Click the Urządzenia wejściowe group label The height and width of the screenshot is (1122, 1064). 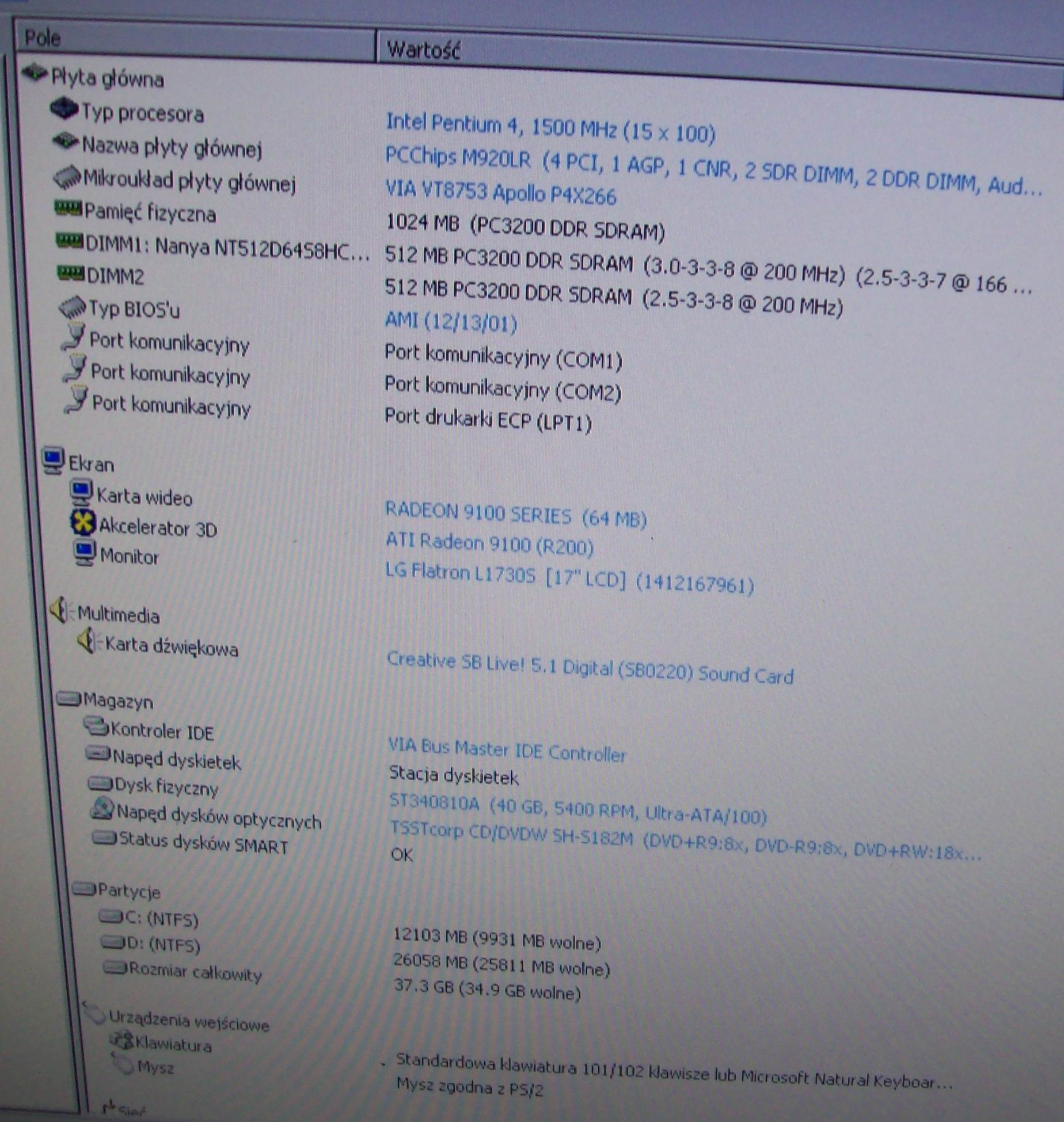[189, 1021]
